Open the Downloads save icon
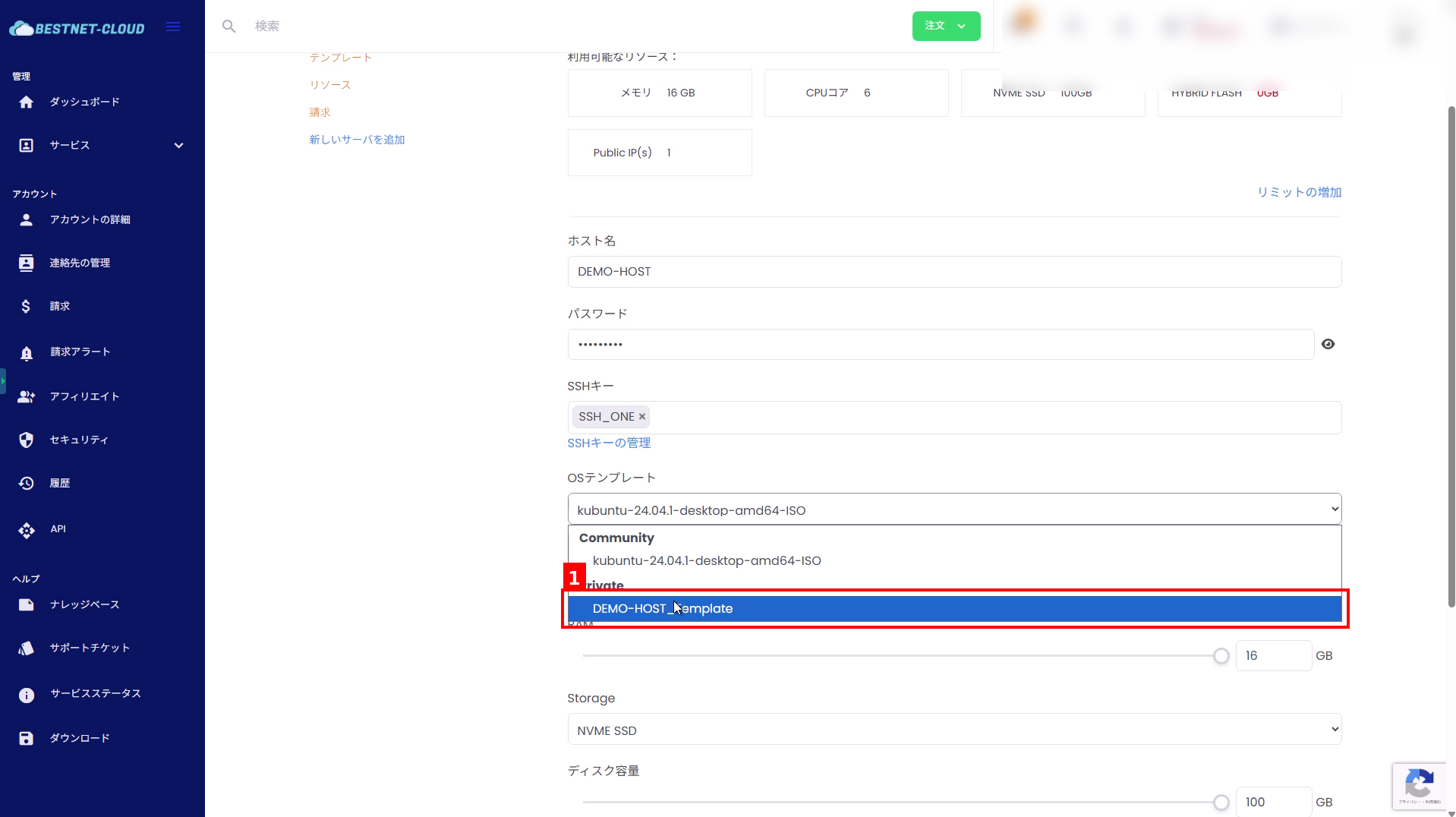Screen dimensions: 1456x817 (x=27, y=738)
